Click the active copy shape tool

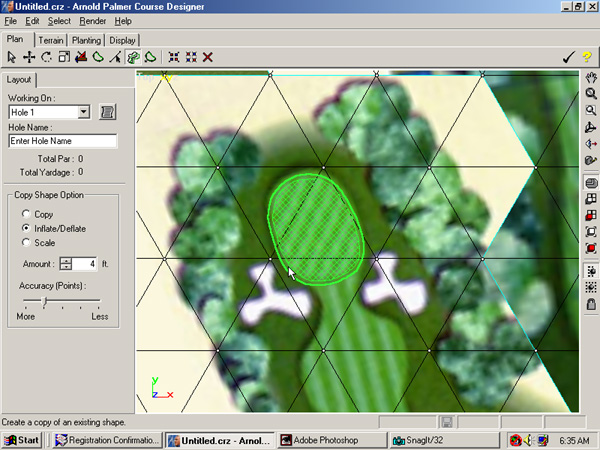tap(133, 57)
